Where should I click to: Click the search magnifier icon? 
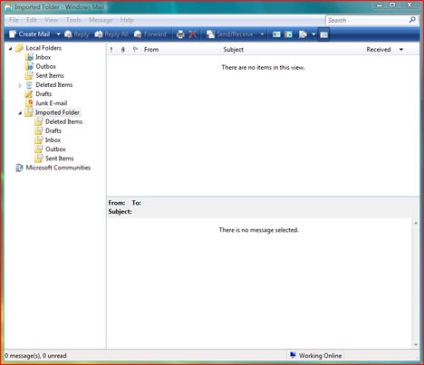tap(413, 20)
